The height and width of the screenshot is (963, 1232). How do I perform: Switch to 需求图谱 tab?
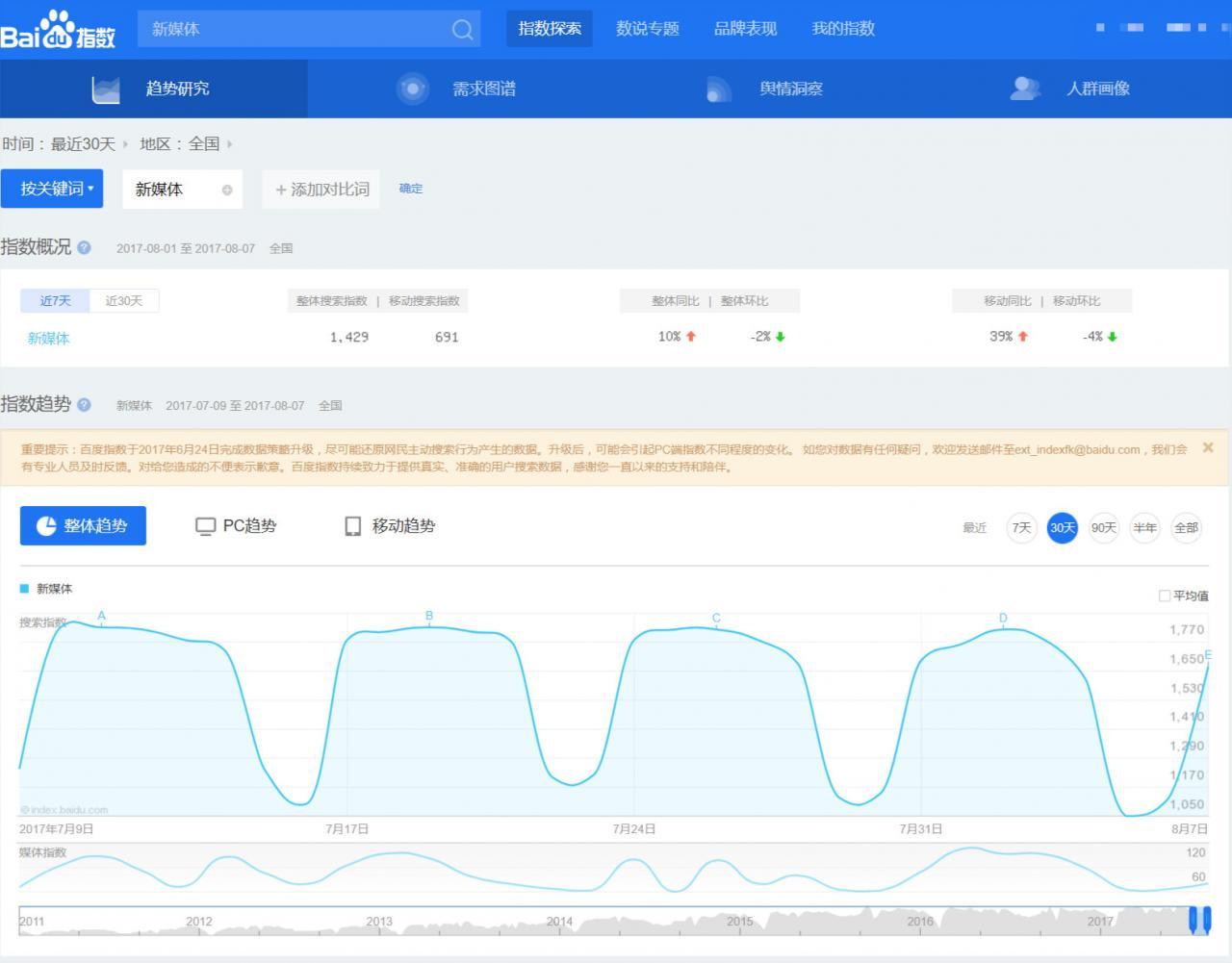tap(462, 89)
